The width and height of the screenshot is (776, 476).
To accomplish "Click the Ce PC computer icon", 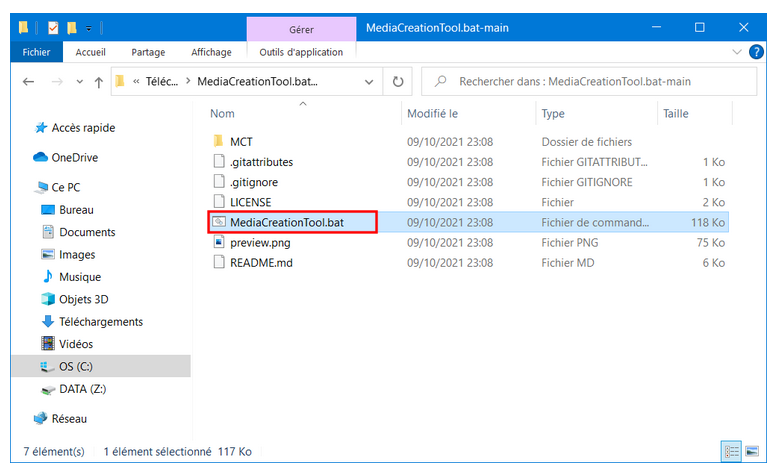I will pyautogui.click(x=42, y=188).
